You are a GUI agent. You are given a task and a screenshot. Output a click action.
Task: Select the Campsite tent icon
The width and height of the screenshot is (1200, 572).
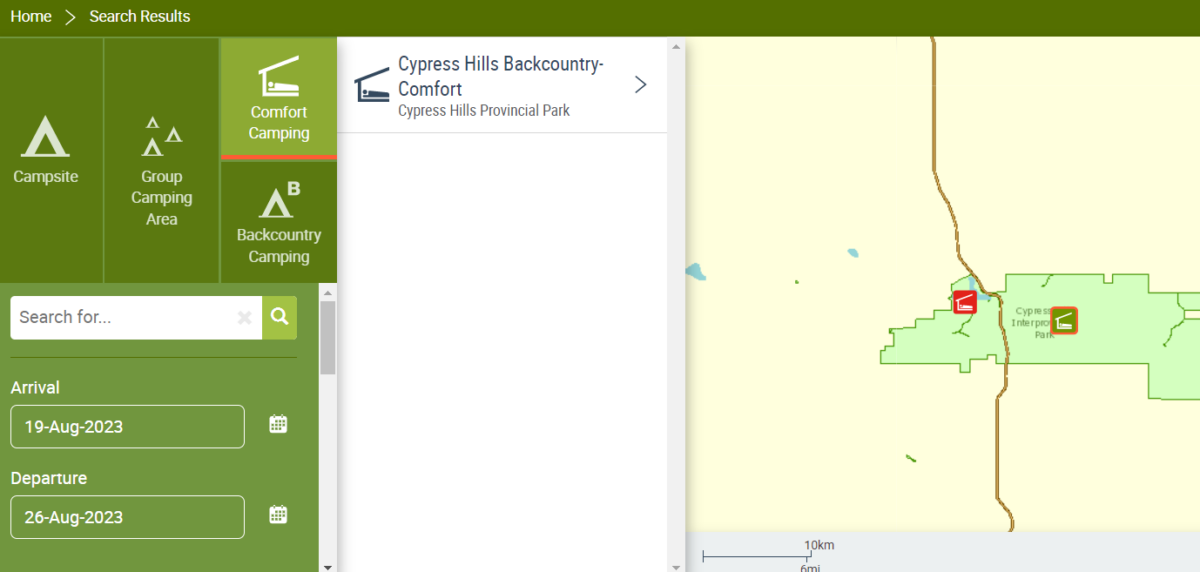[x=46, y=137]
